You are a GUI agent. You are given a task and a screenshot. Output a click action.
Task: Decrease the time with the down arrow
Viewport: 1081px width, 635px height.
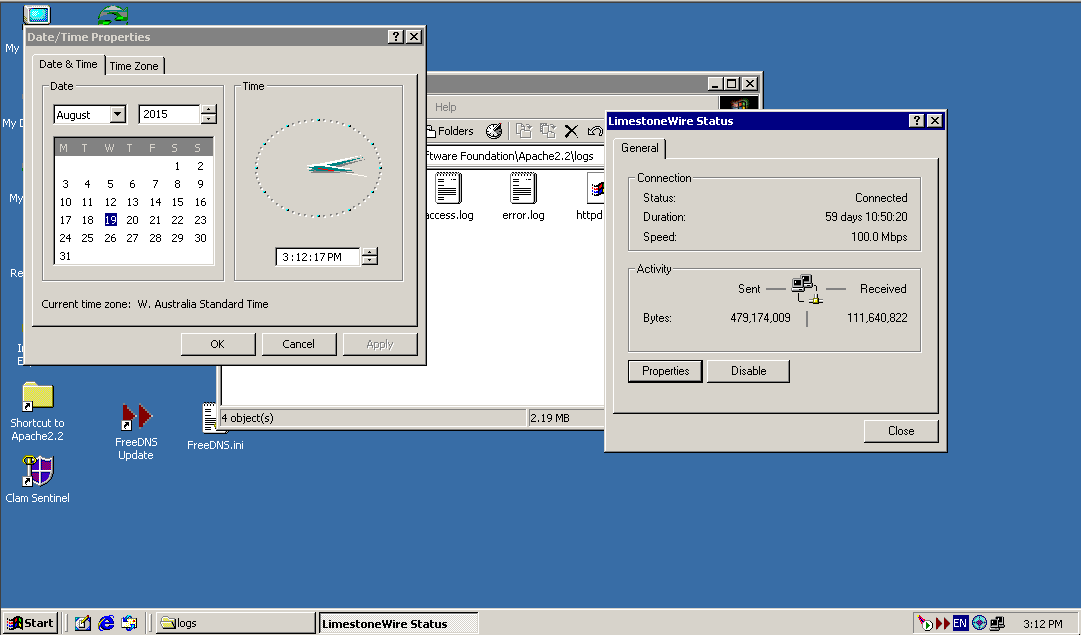point(370,261)
